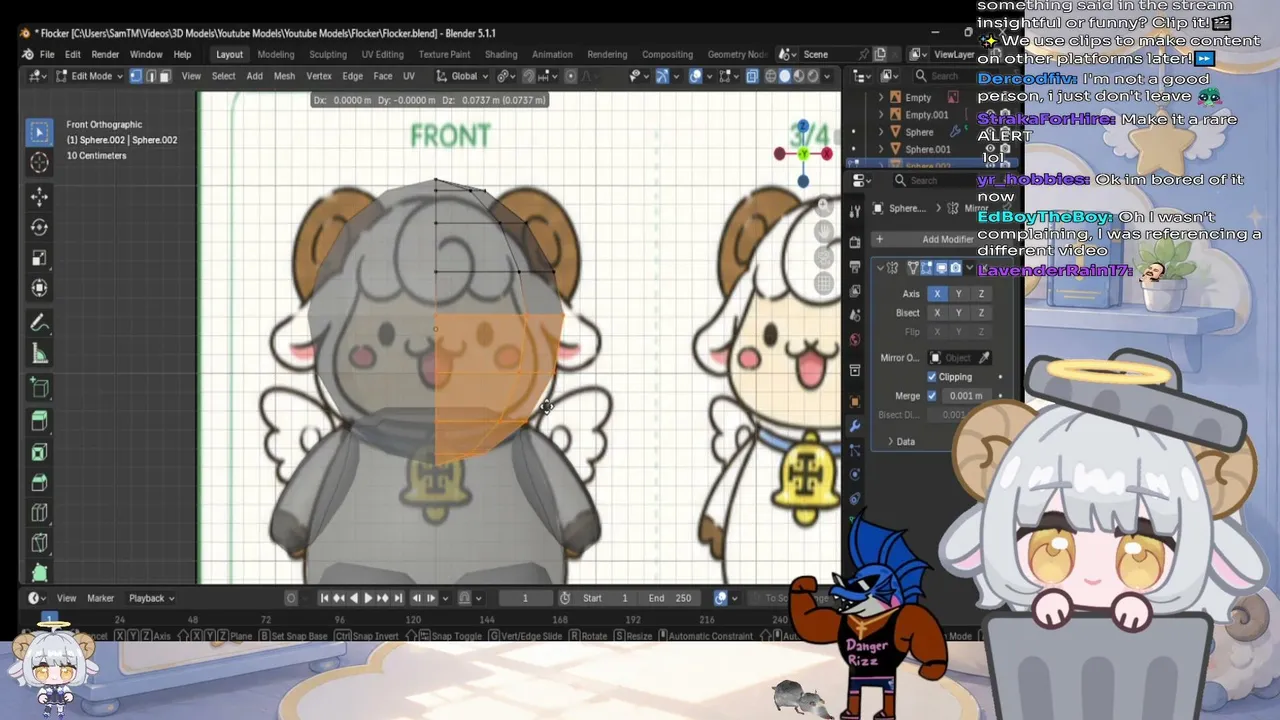Select the Annotate tool
Screen dimensions: 1280x720
tap(39, 323)
